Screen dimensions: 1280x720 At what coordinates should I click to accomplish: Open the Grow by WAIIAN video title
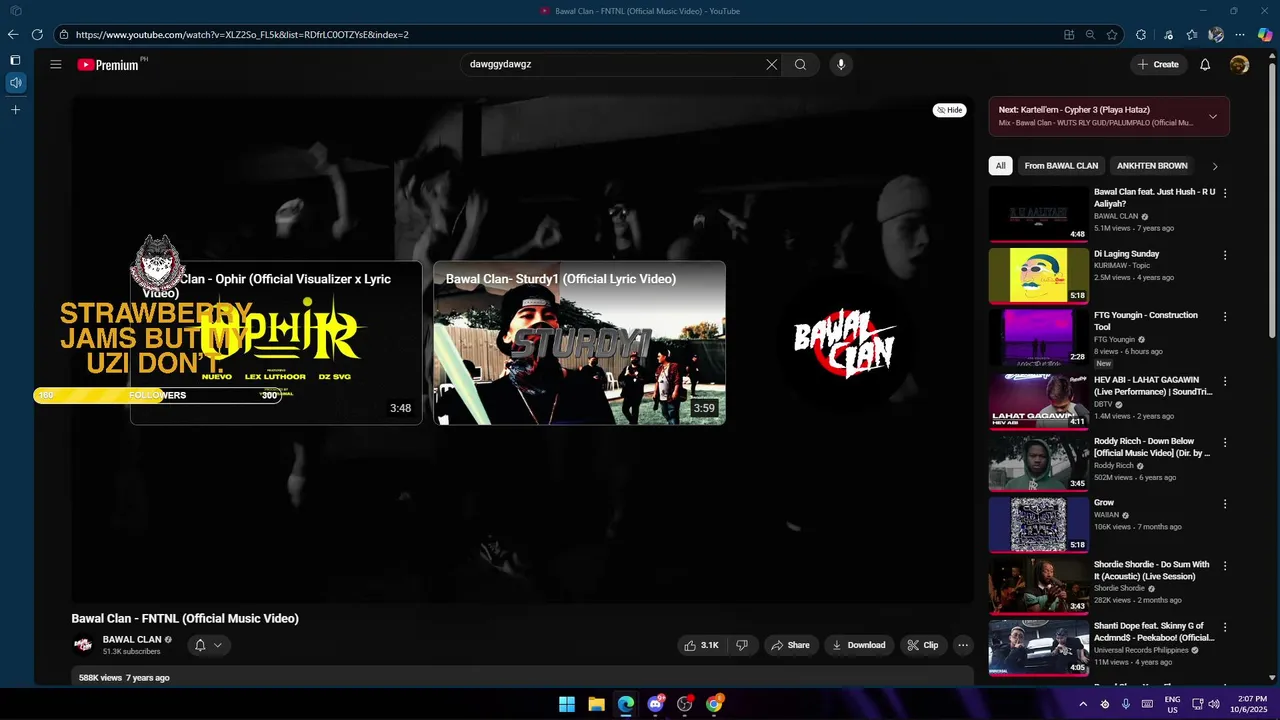click(1104, 503)
